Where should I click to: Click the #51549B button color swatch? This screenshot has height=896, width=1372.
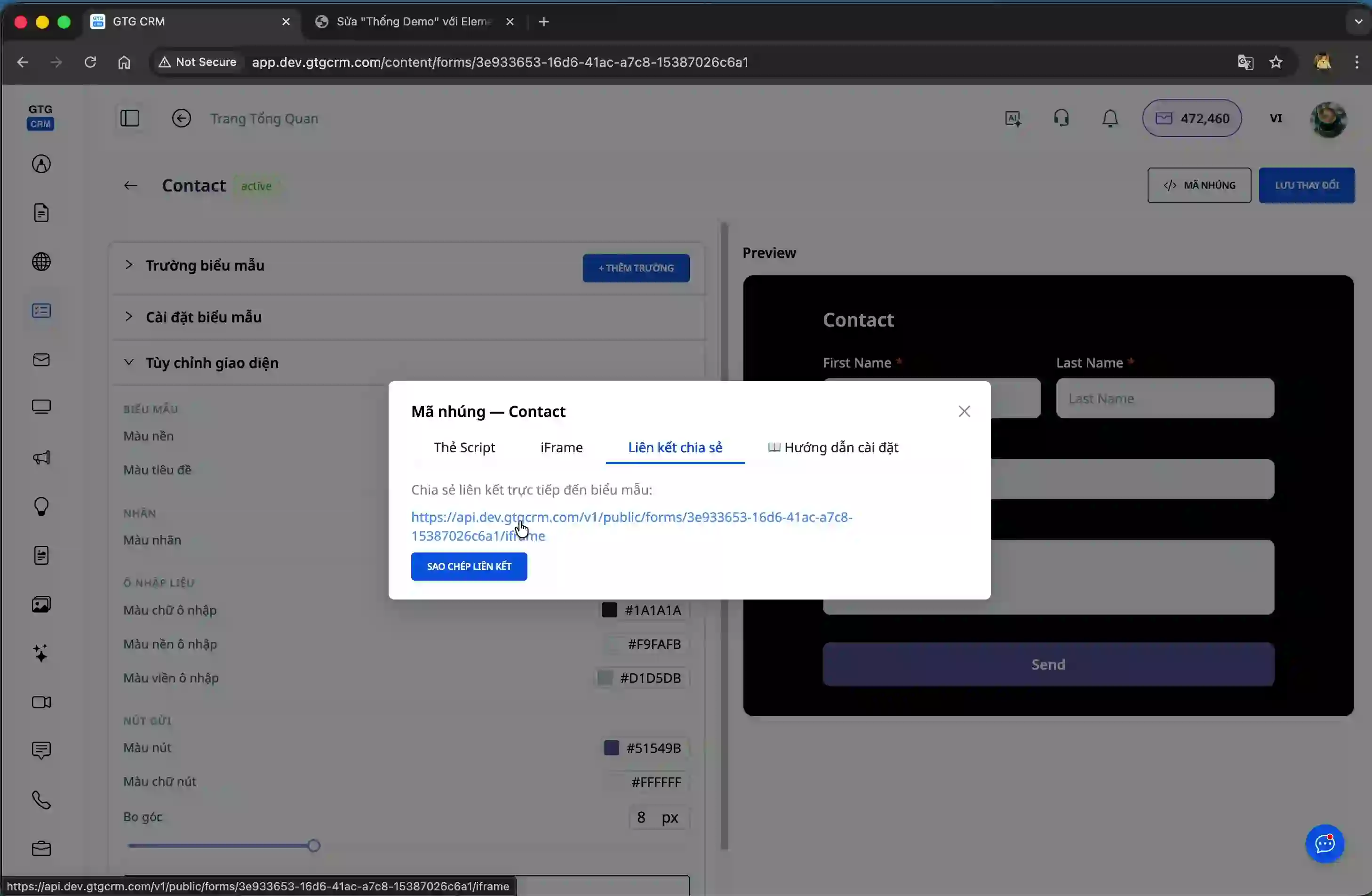tap(611, 748)
